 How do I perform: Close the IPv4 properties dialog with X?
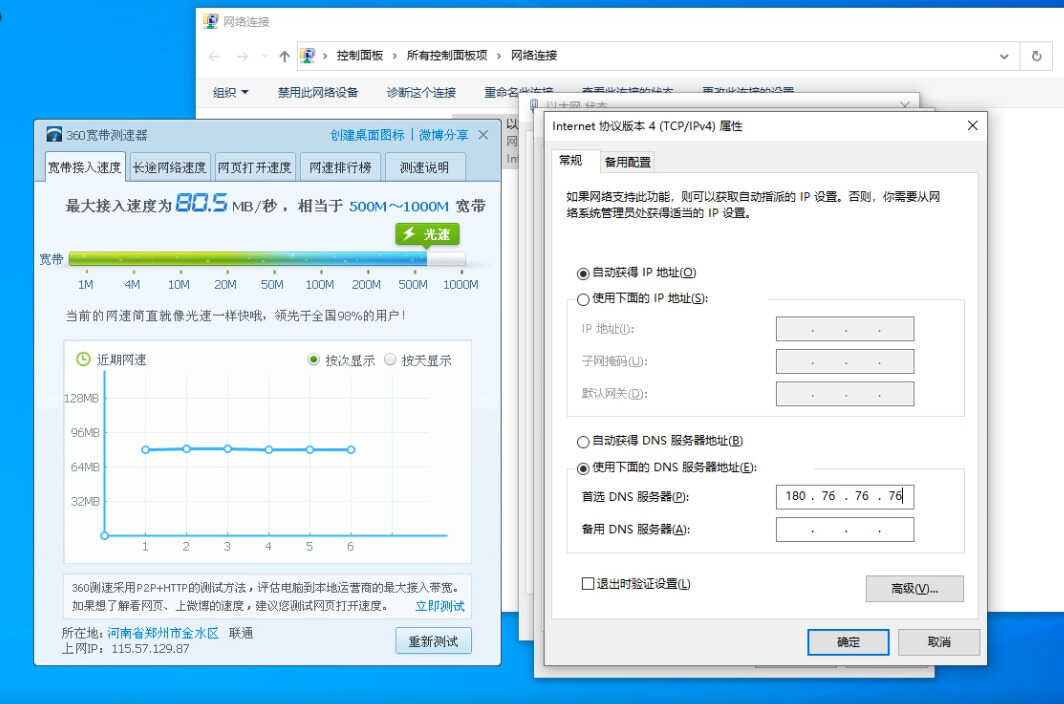coord(972,126)
